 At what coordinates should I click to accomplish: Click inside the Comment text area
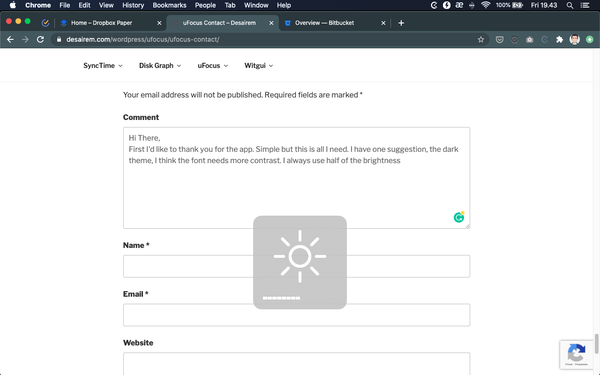tap(297, 178)
